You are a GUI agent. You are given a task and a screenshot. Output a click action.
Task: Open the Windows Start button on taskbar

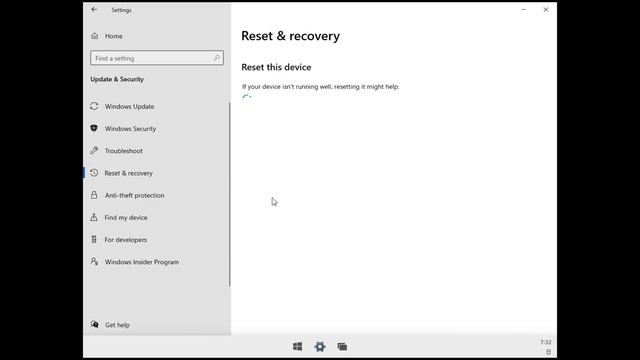298,347
